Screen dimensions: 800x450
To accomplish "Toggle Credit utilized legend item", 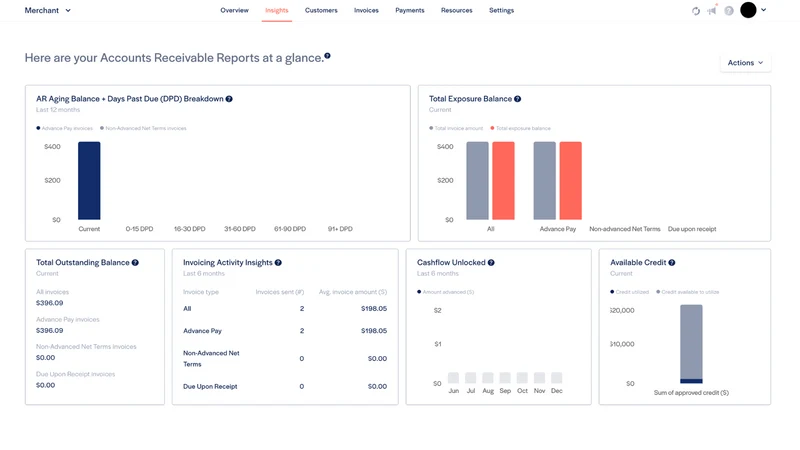I will (630, 292).
